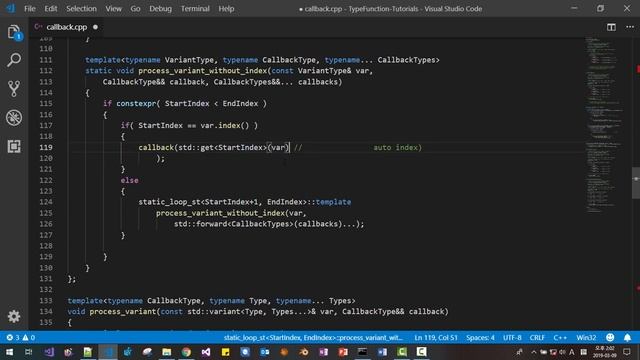Click 'static_loop_st' on line 124

tap(169, 202)
